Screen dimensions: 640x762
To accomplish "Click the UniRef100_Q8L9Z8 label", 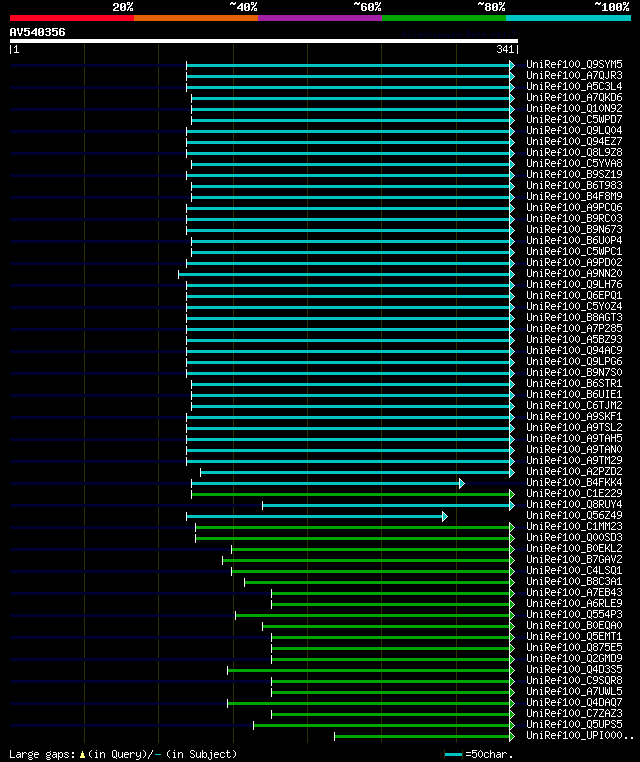I will click(574, 153).
